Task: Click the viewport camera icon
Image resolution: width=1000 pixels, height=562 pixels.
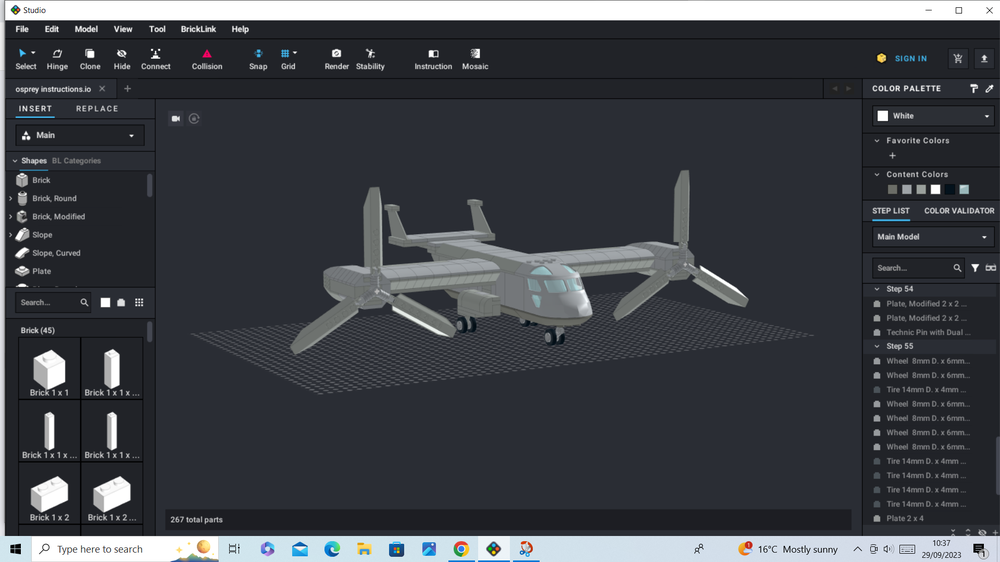Action: (175, 119)
